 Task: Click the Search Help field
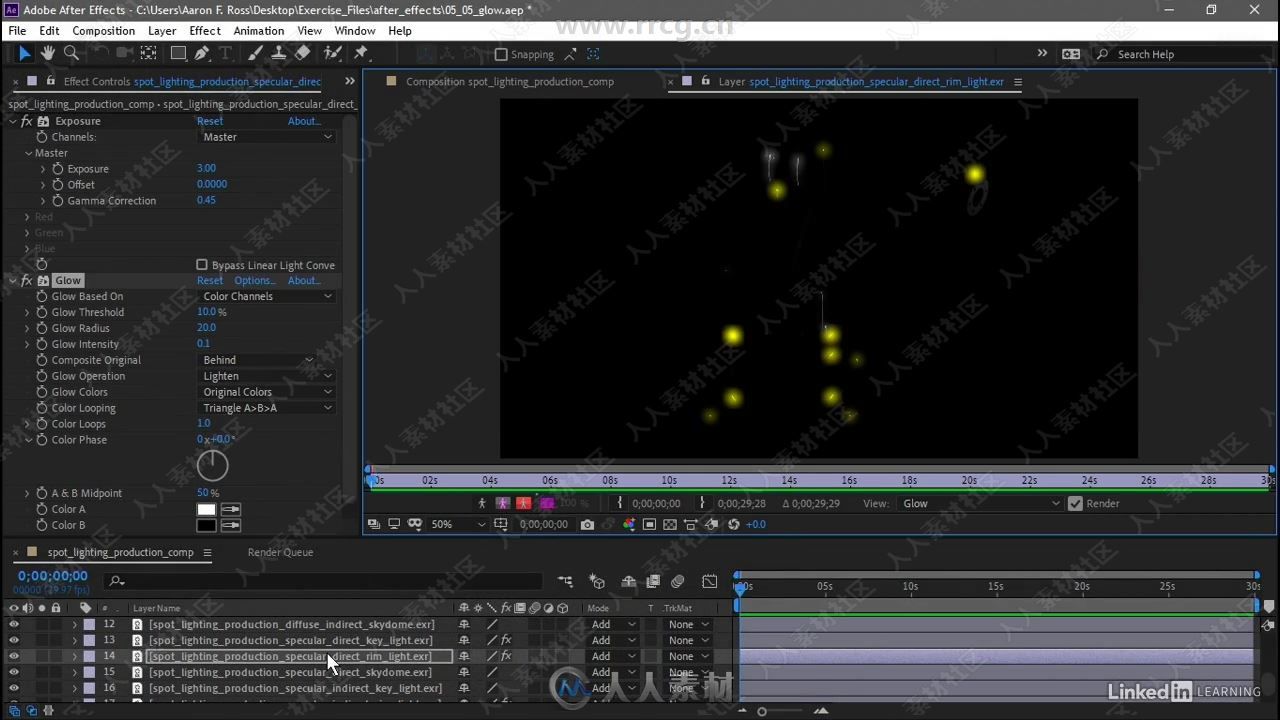click(x=1182, y=54)
